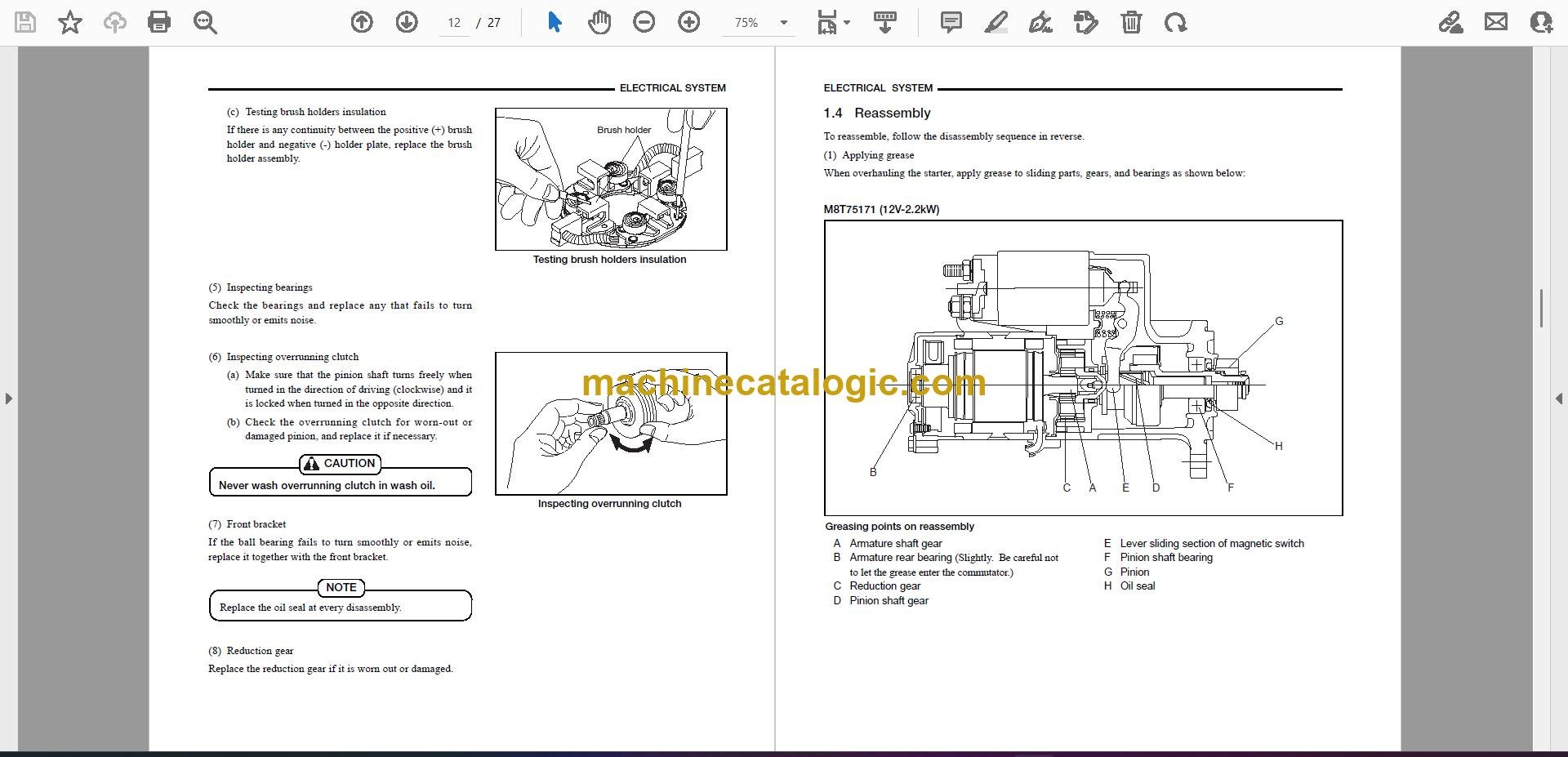
Task: Click 'Never wash overrunning clutch' caution text
Action: pyautogui.click(x=327, y=485)
